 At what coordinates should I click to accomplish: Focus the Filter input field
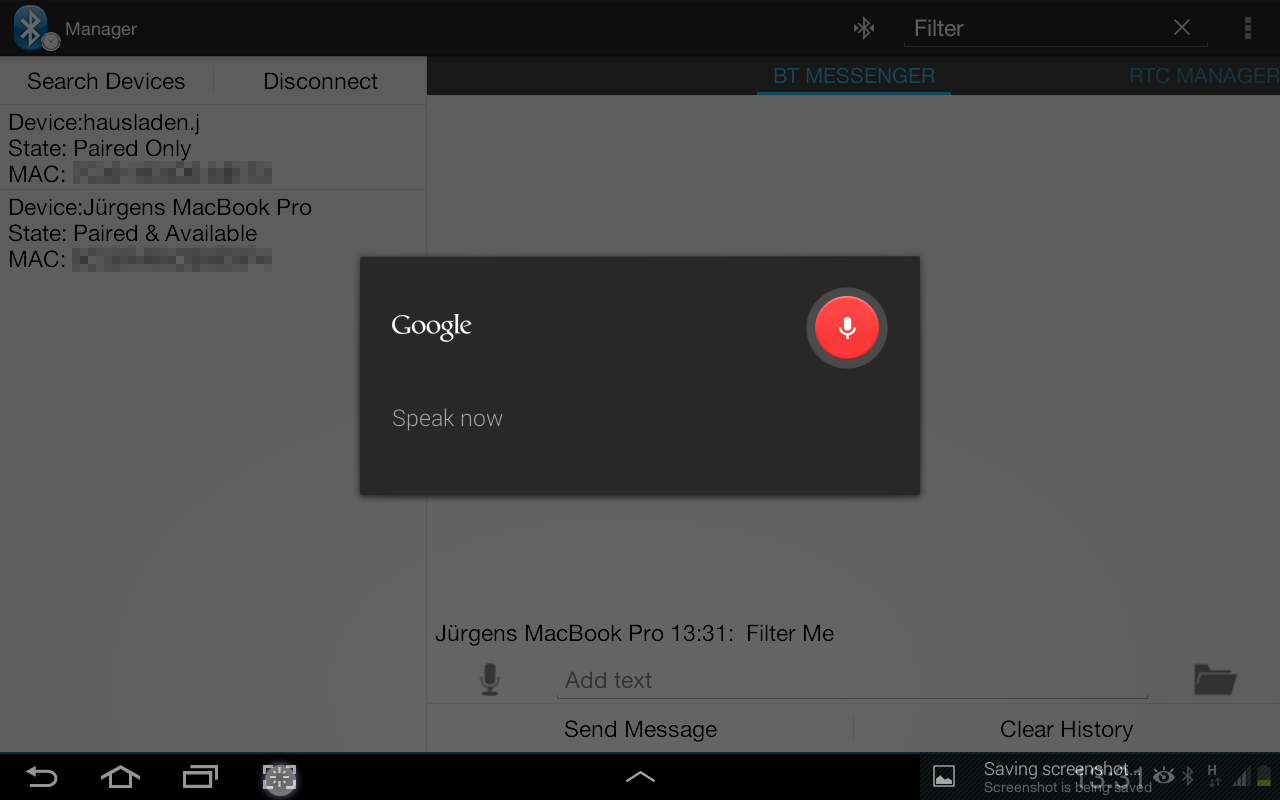(x=1038, y=28)
